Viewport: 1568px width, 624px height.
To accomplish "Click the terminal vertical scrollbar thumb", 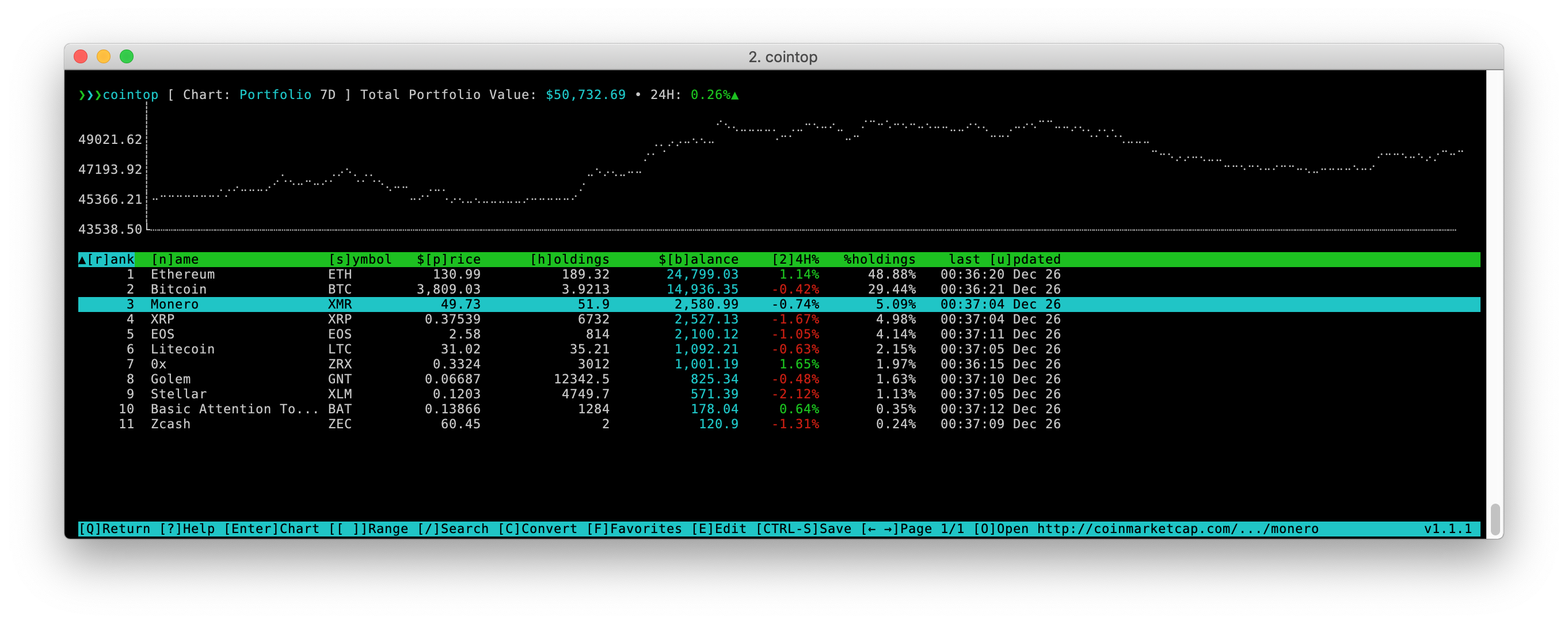I will [x=1495, y=518].
